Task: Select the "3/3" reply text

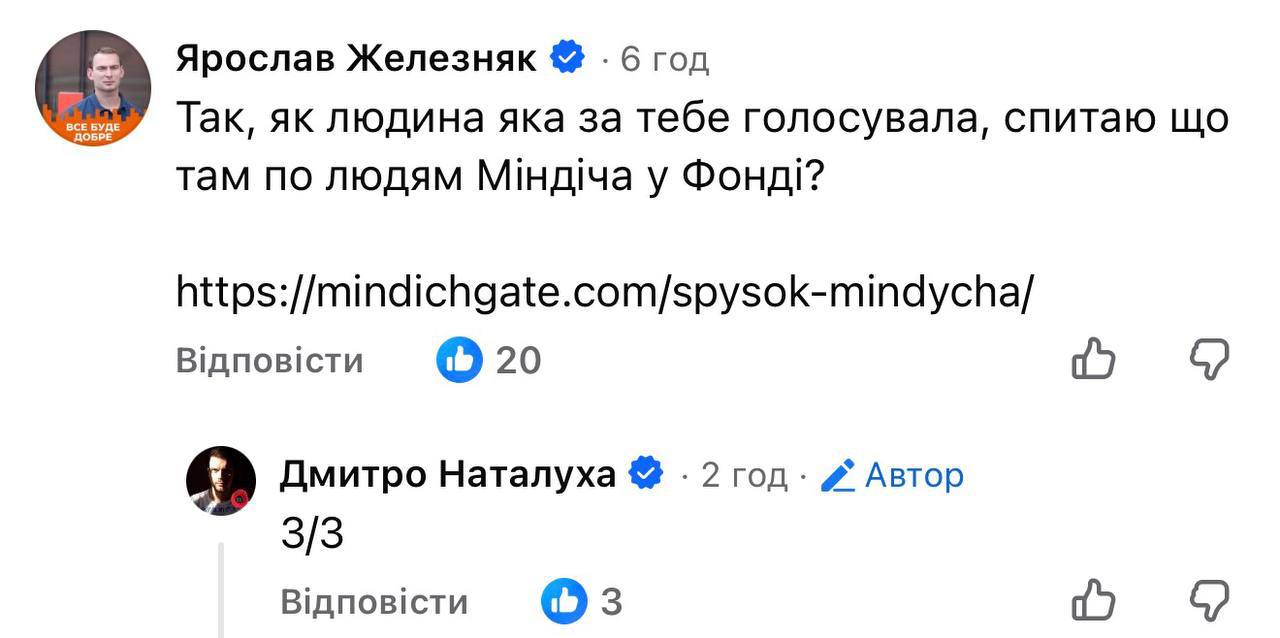Action: coord(312,536)
